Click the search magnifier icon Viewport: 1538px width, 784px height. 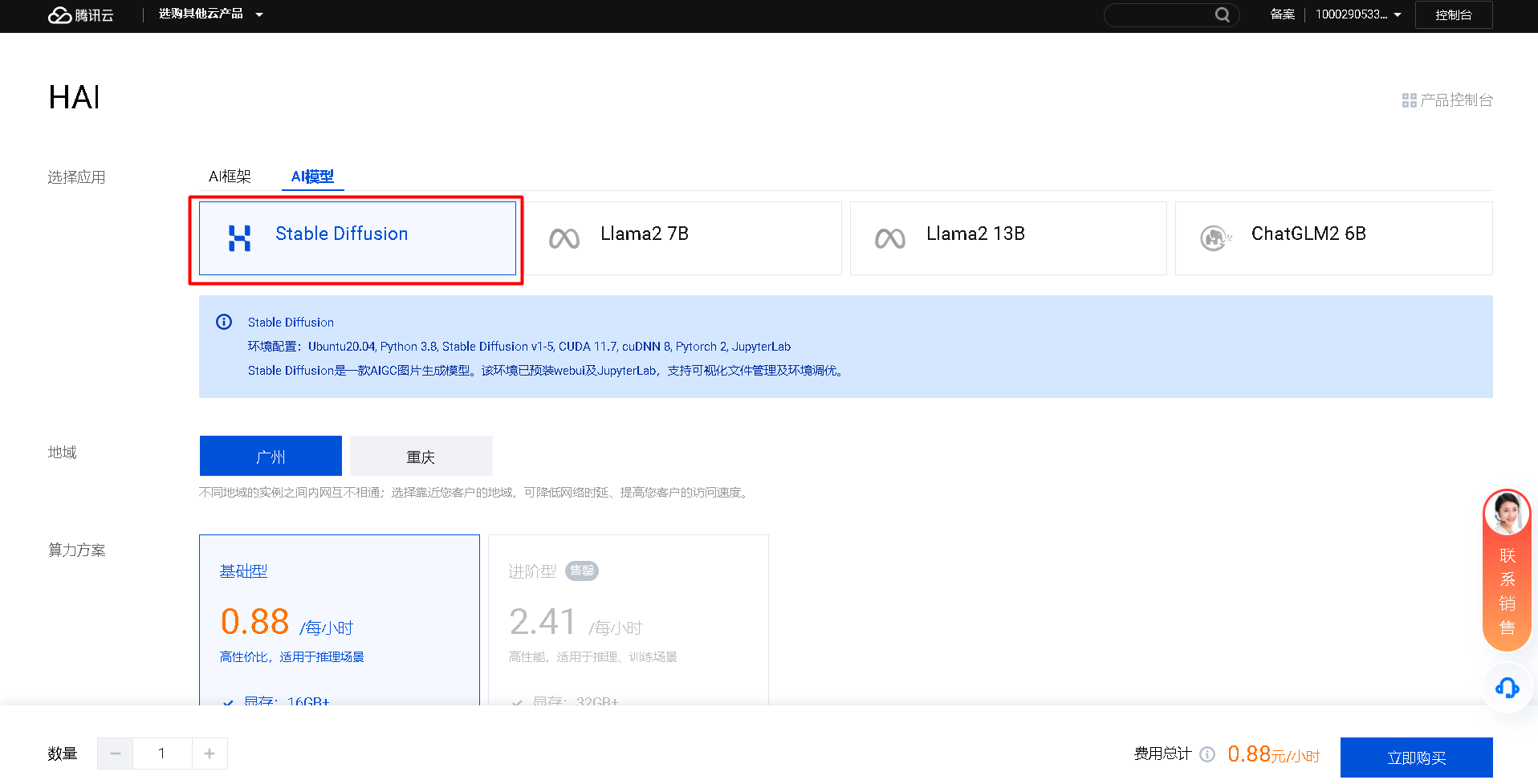coord(1223,14)
